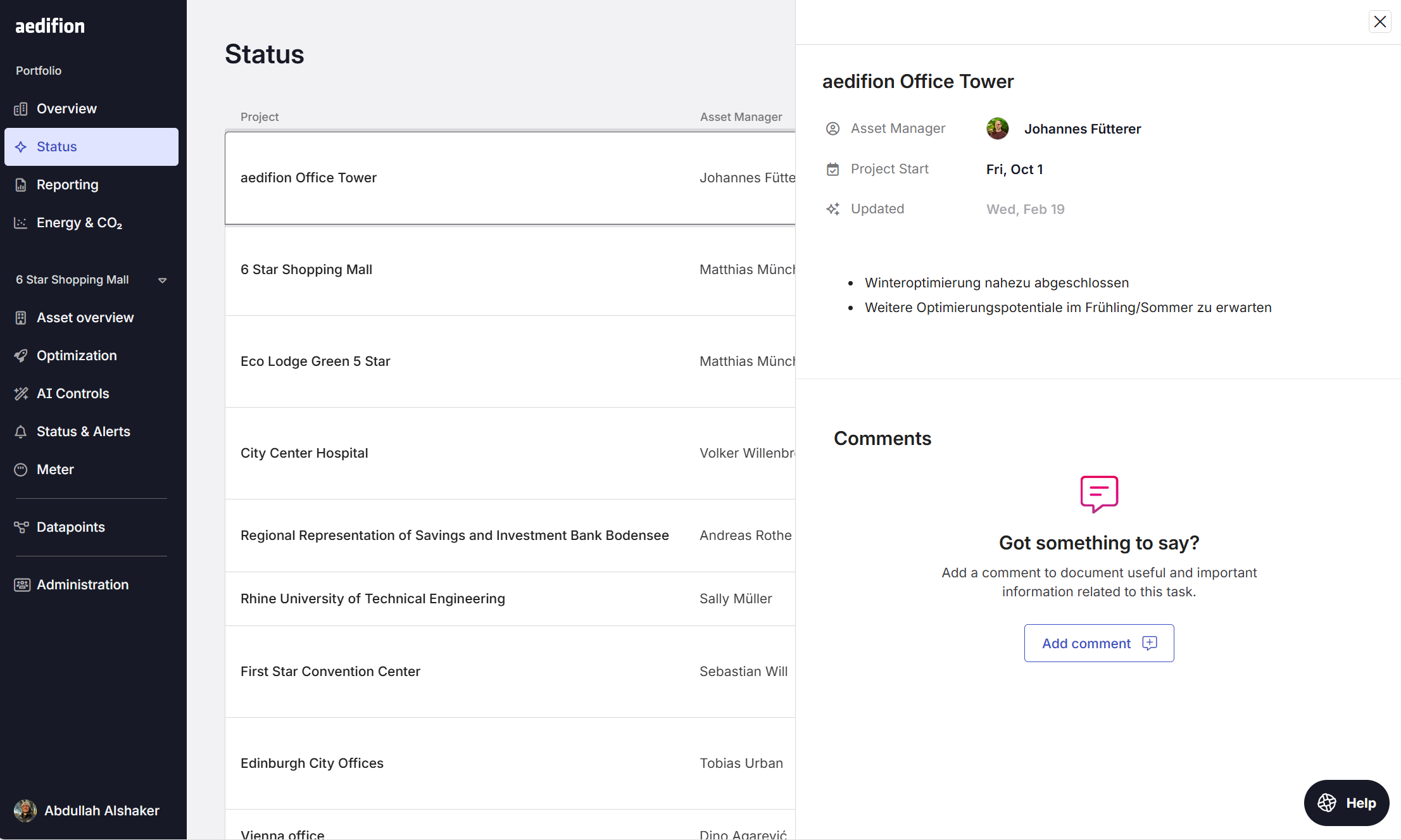The height and width of the screenshot is (840, 1401).
Task: Click the pink comment bubble icon
Action: pos(1099,494)
